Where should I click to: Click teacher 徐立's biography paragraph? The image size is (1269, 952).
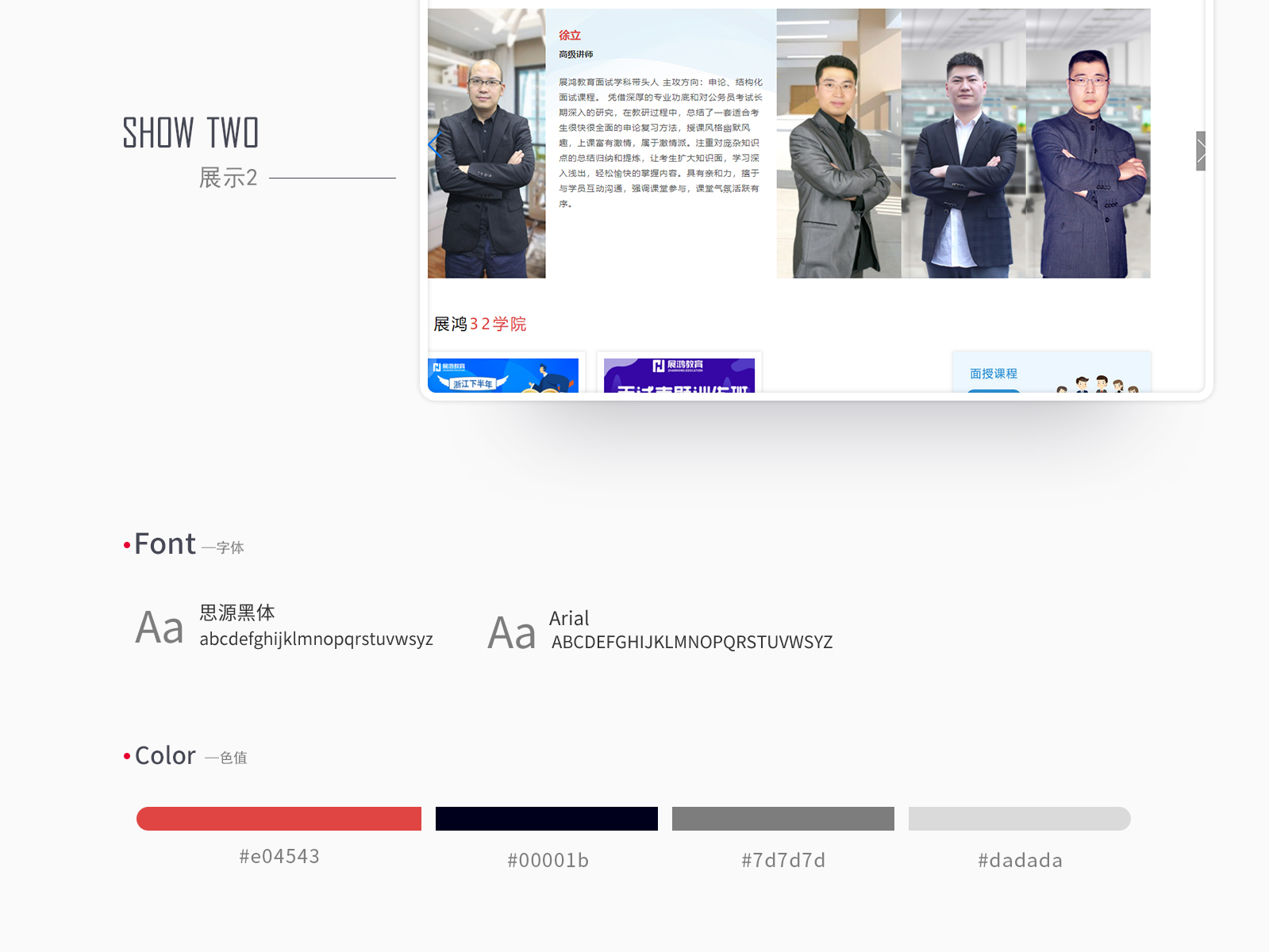[x=659, y=143]
